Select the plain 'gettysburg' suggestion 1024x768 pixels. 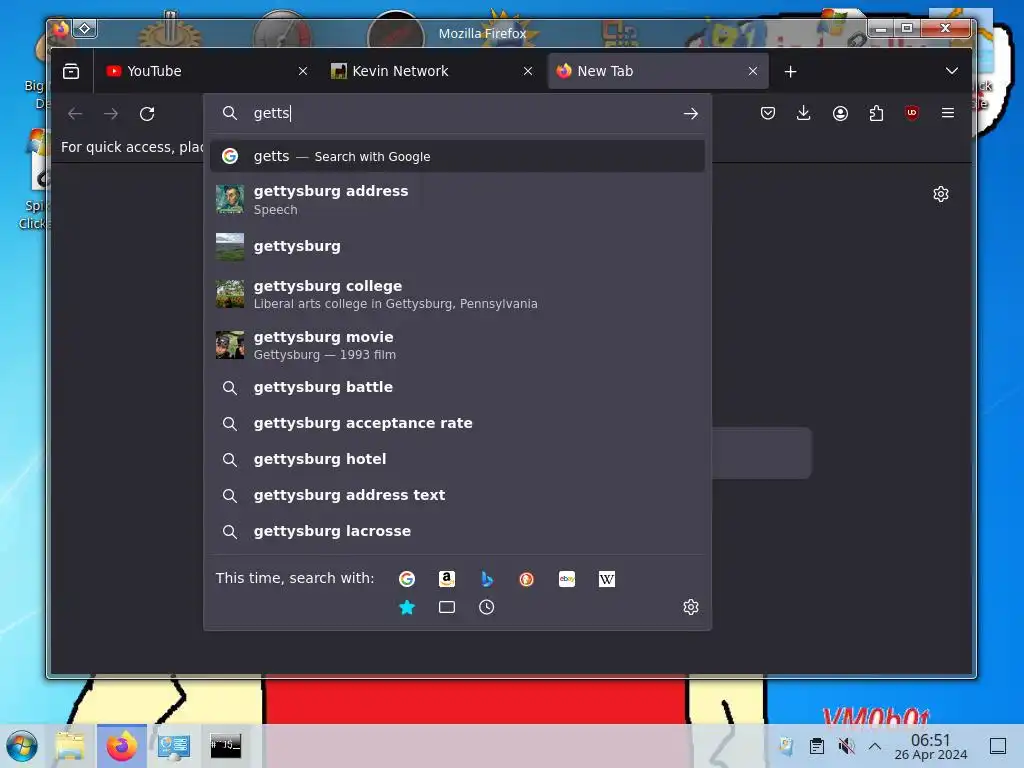point(457,246)
